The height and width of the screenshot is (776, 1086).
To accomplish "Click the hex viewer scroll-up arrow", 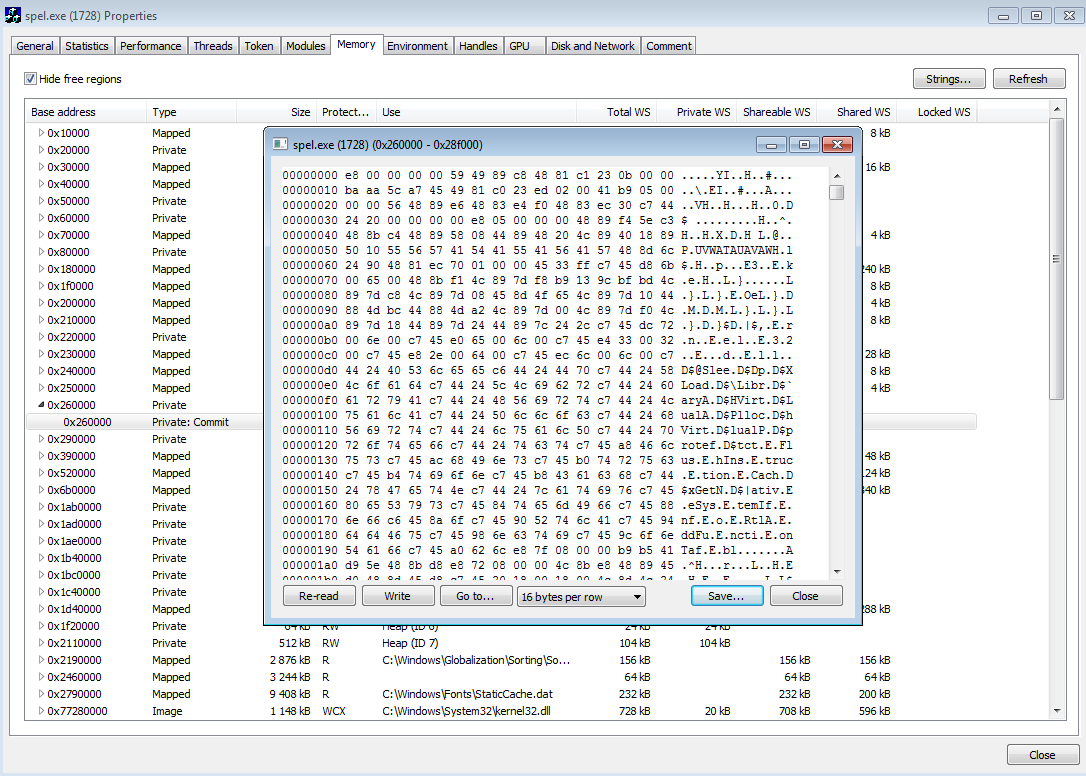I will tap(837, 176).
